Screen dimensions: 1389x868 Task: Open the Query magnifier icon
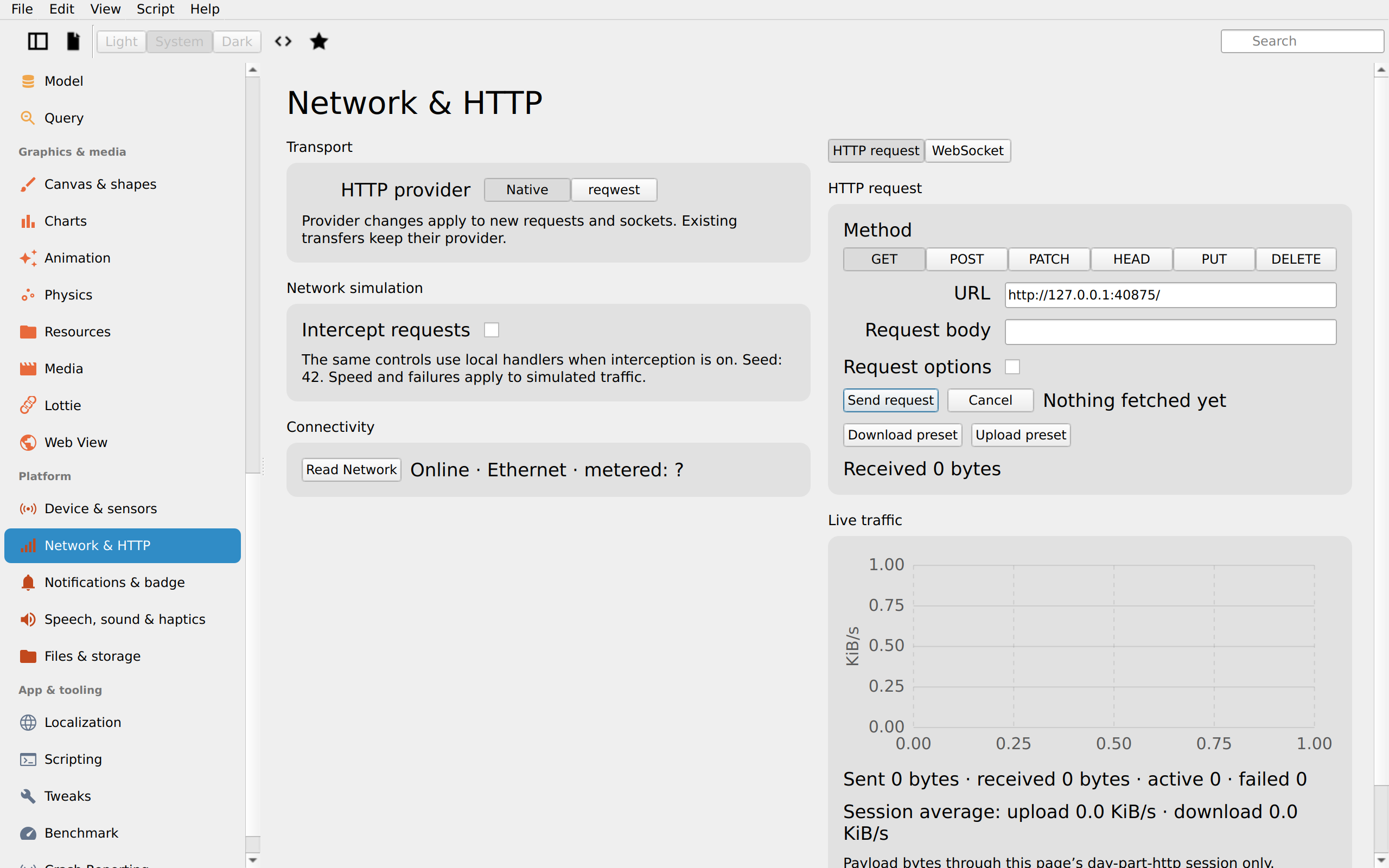[28, 118]
